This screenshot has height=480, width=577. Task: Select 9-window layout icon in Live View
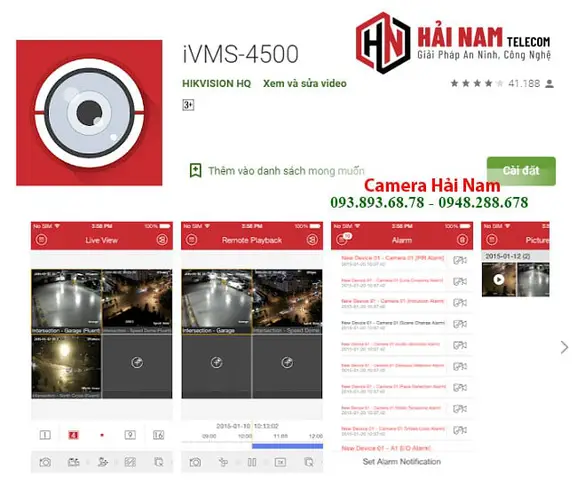[x=130, y=435]
